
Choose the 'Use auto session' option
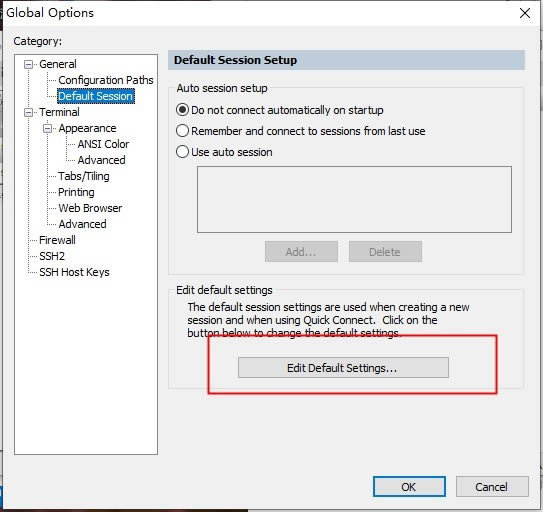pyautogui.click(x=182, y=152)
